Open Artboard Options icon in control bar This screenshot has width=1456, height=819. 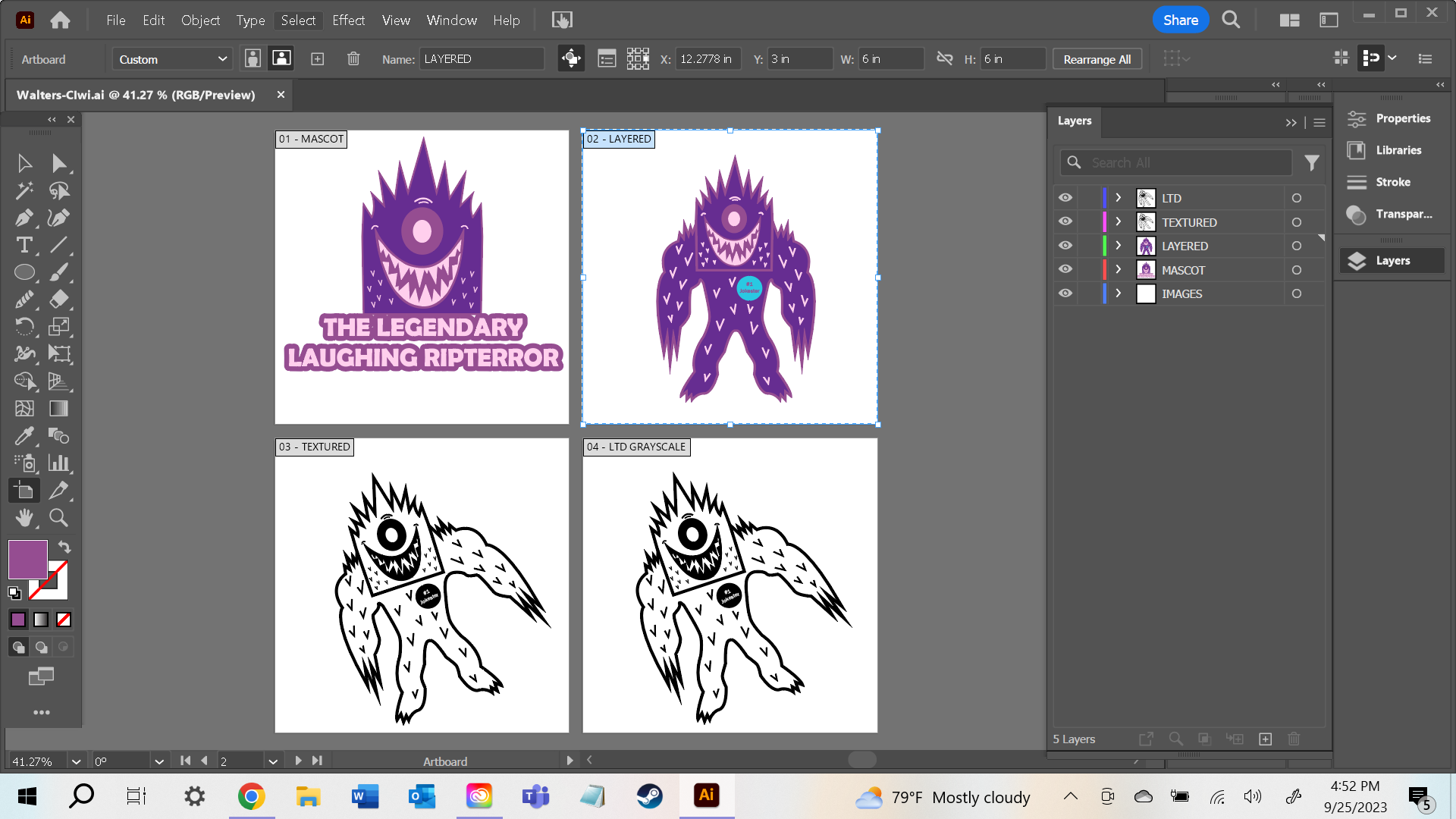607,58
